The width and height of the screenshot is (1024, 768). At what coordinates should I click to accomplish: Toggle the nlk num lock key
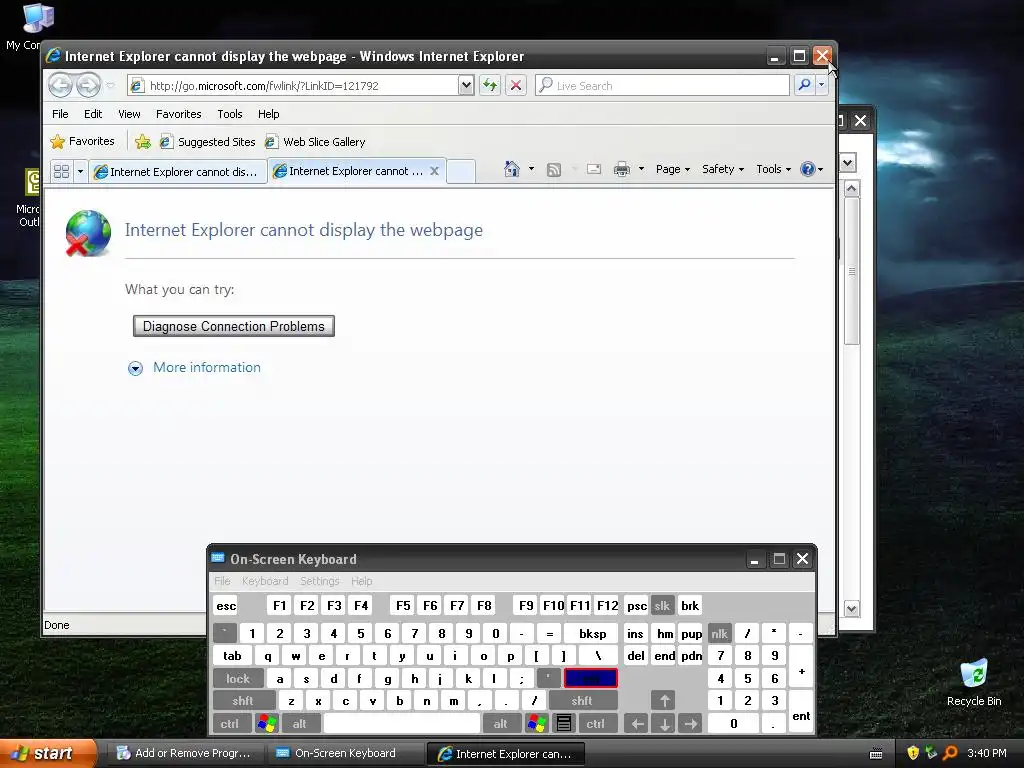[x=719, y=633]
